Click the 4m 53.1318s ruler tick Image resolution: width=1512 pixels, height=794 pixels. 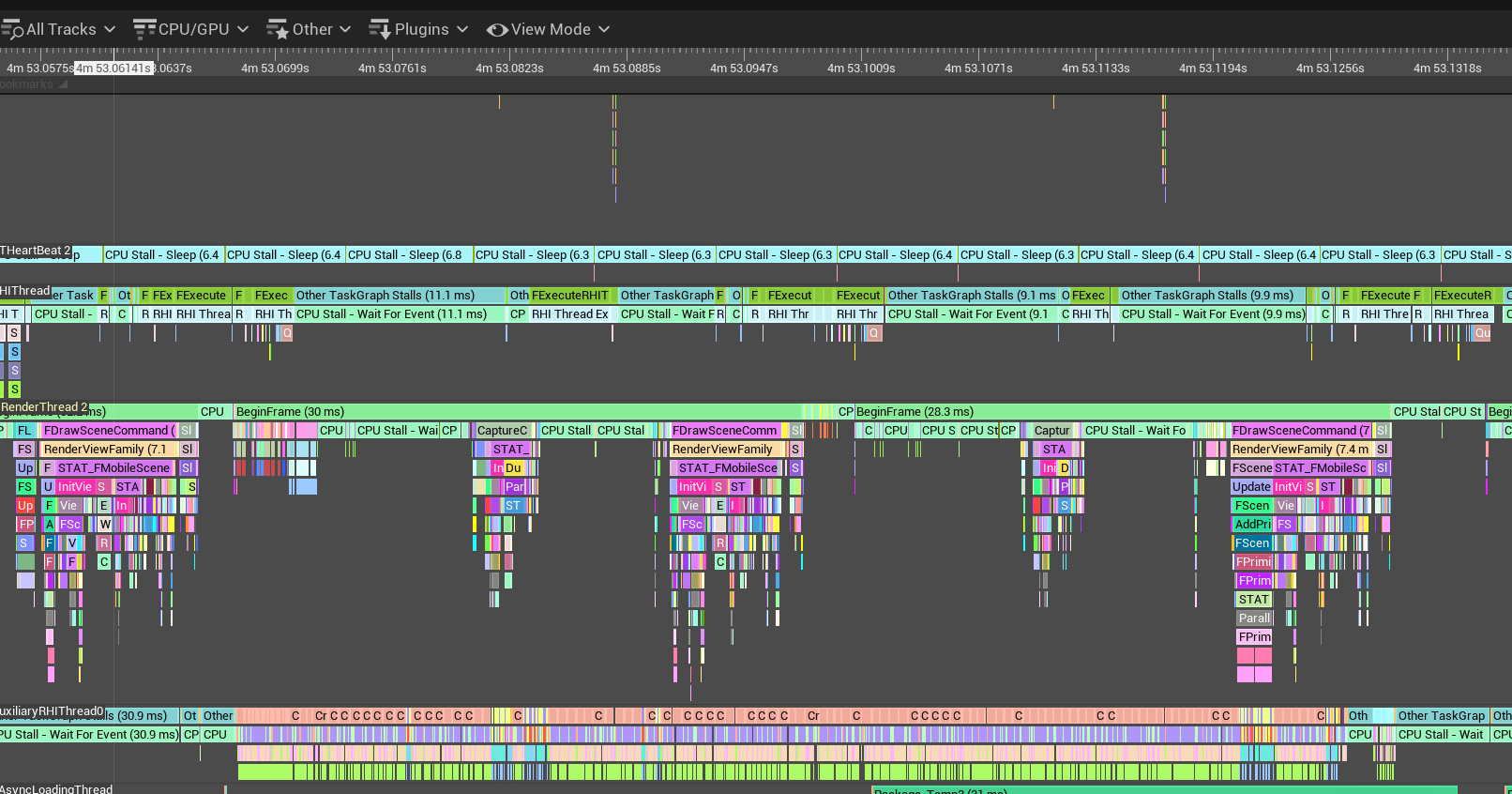click(1447, 69)
